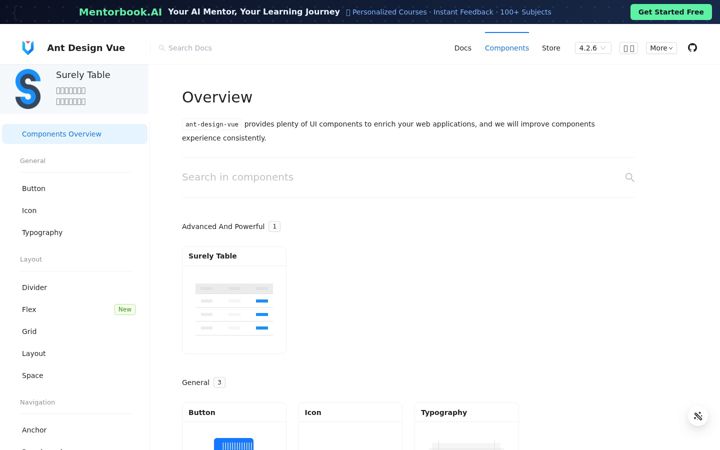Open the Surely Table sidebar promo title
Screen dimensions: 720x450
pos(83,75)
